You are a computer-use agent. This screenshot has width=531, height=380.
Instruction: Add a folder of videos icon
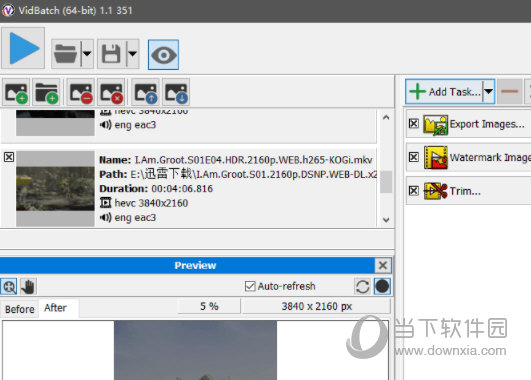(x=46, y=92)
